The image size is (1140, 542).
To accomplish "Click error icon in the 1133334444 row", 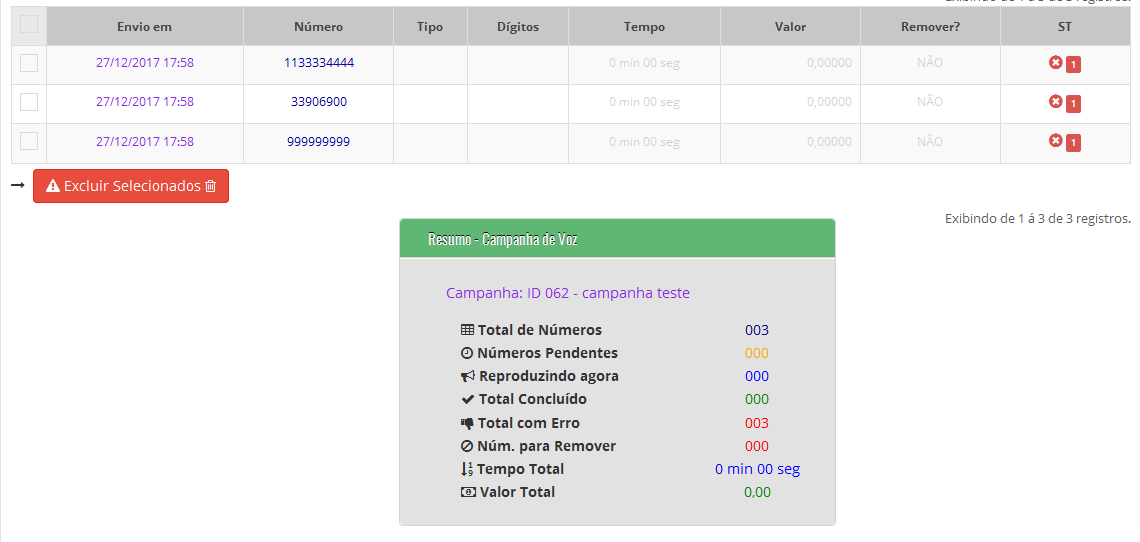I will pos(1055,63).
